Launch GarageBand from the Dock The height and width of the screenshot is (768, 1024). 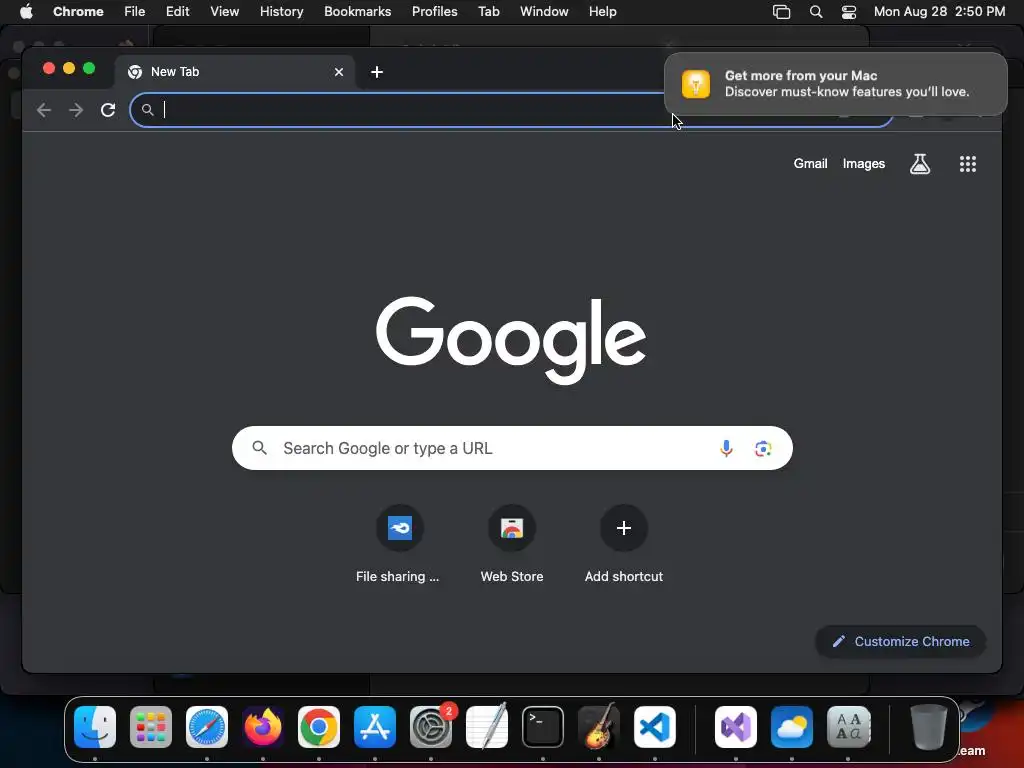(x=599, y=727)
